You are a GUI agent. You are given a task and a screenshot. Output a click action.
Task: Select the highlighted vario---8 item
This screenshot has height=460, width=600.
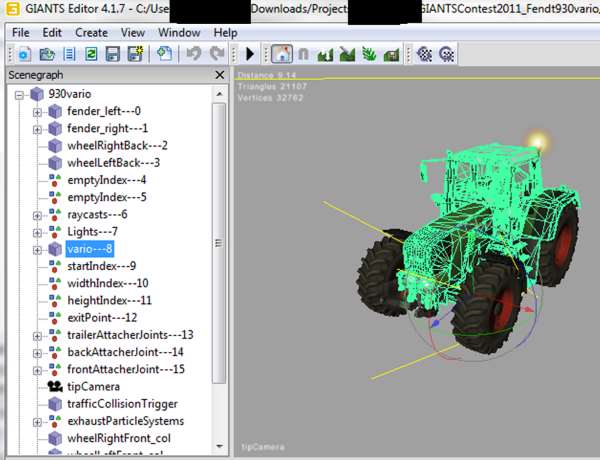point(90,249)
